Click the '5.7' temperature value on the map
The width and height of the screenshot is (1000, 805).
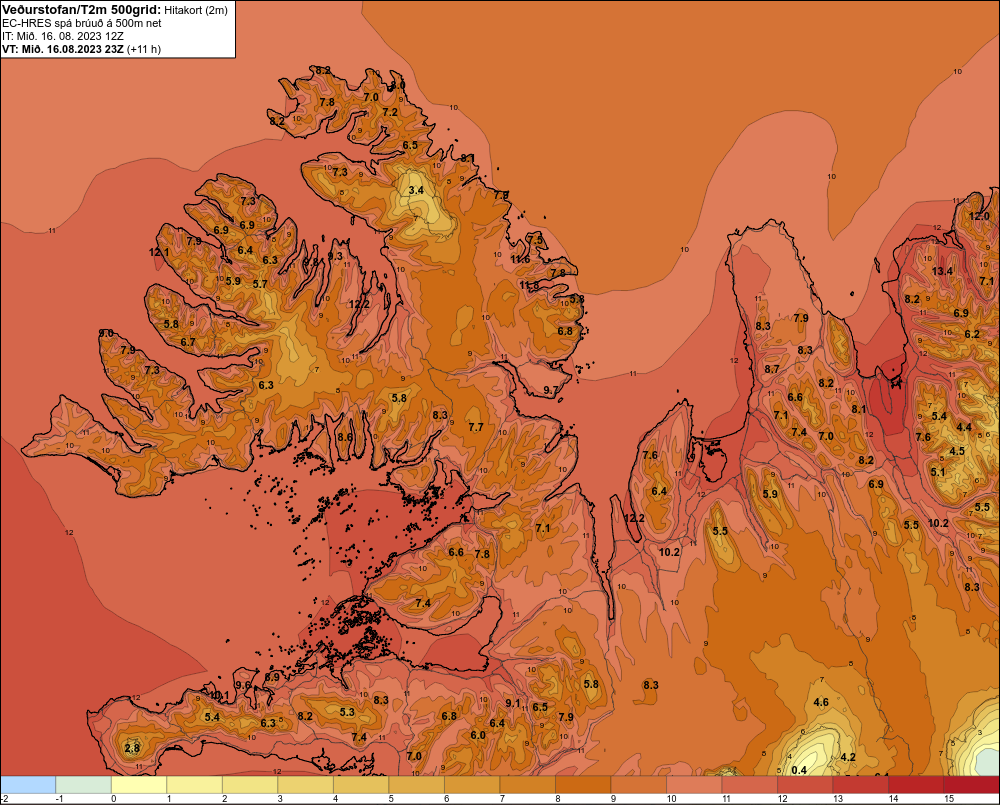pyautogui.click(x=260, y=284)
